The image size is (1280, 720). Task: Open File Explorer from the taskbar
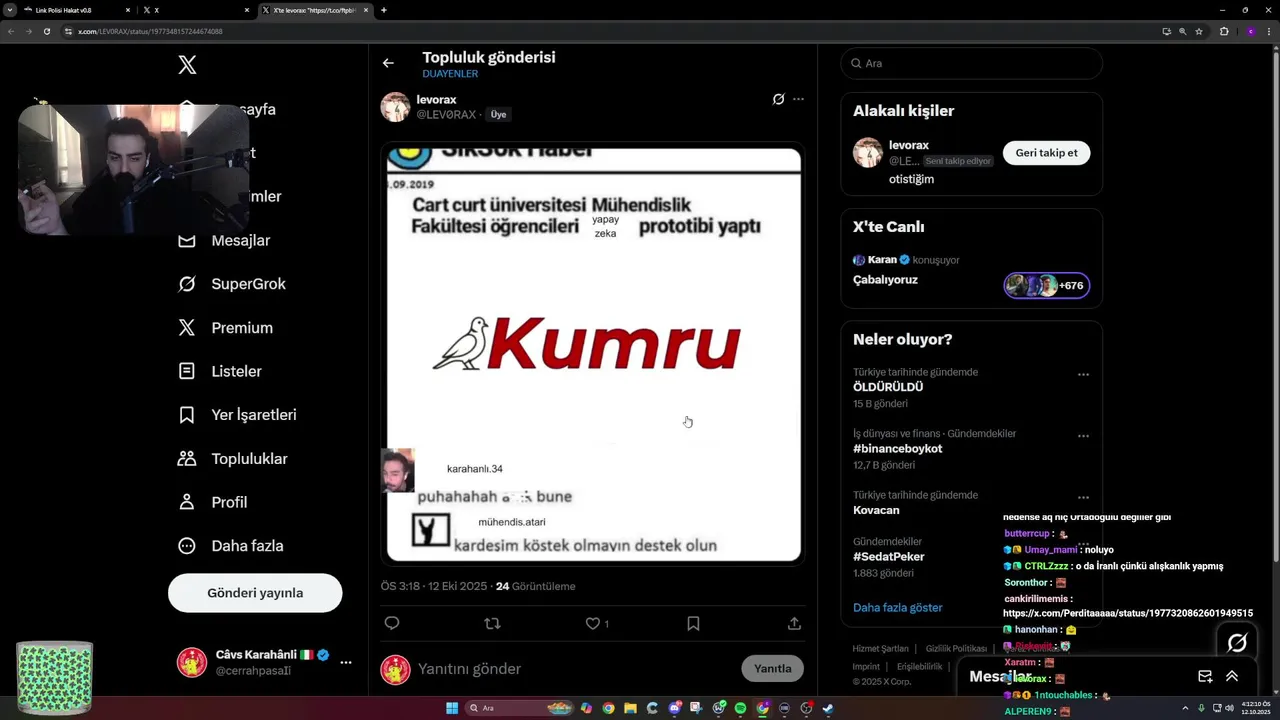coord(630,708)
